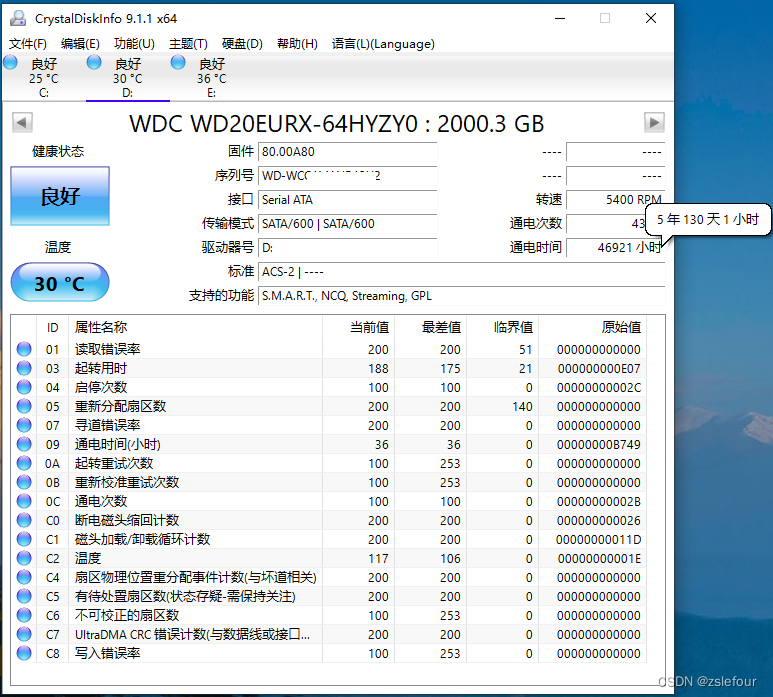Click status orb of attribute 07 寻道错误率
This screenshot has height=697, width=773.
(24, 425)
